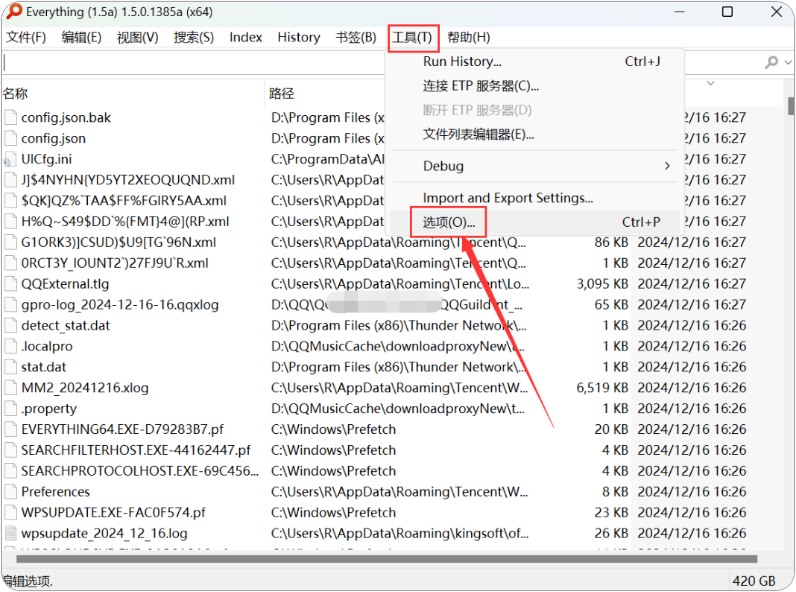This screenshot has width=796, height=592.
Task: Click file icon of stat.dat
Action: tap(11, 367)
